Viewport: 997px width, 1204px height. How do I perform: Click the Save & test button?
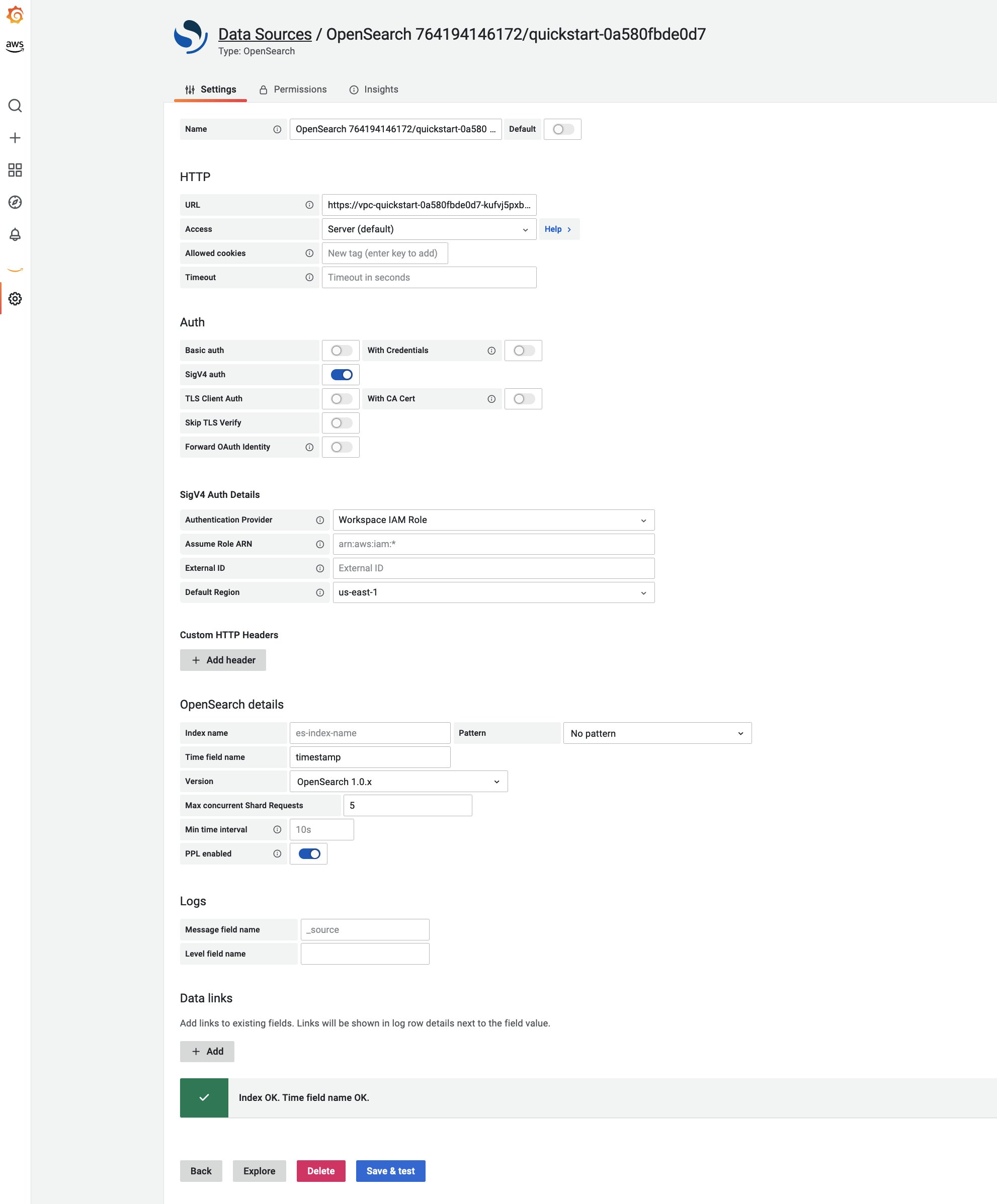click(390, 1171)
